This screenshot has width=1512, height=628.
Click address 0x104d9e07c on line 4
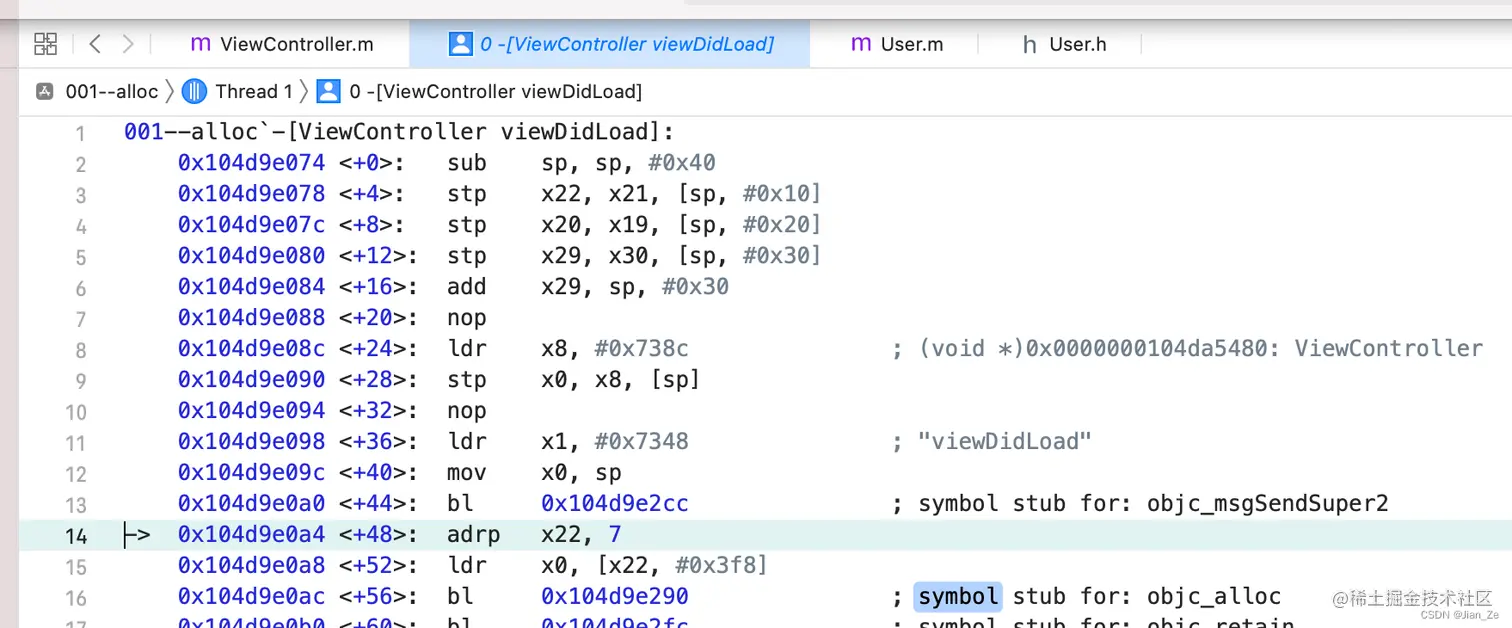252,225
